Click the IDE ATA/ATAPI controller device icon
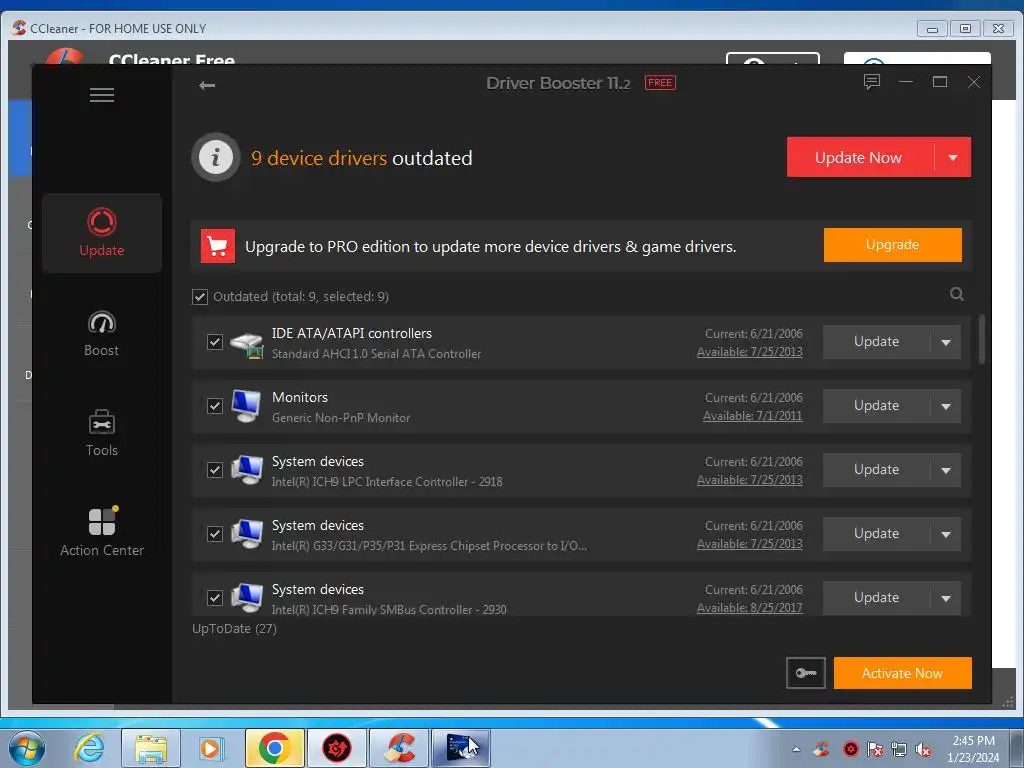Screen dimensions: 1024x768 tap(246, 344)
